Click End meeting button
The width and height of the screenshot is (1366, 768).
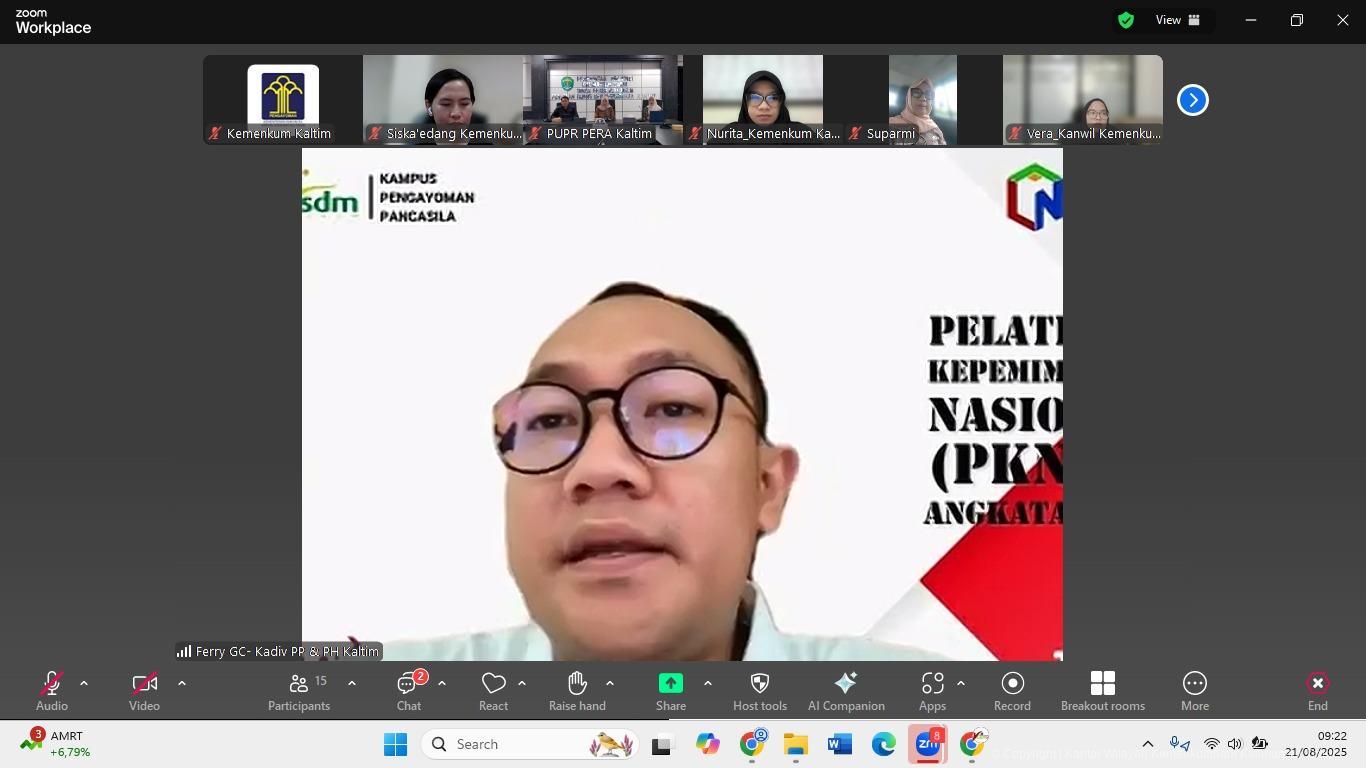tap(1317, 691)
